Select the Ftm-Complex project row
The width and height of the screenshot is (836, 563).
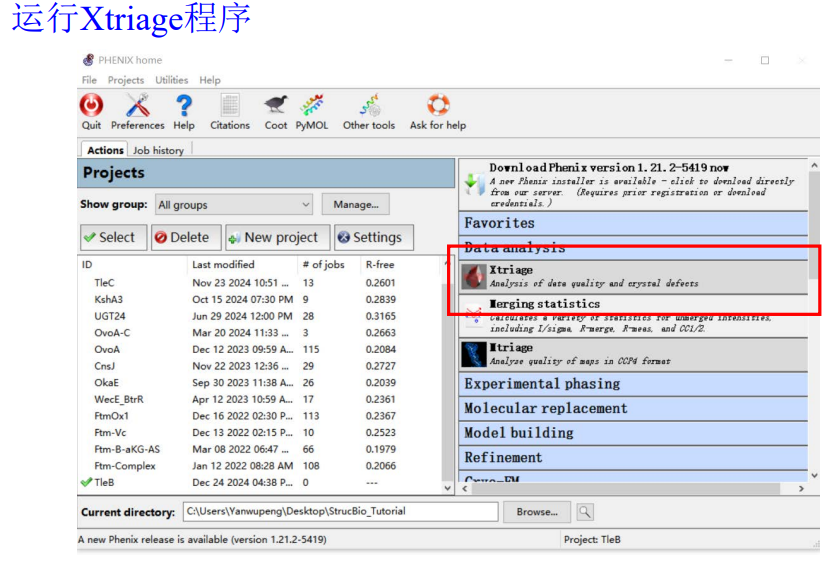pyautogui.click(x=260, y=465)
